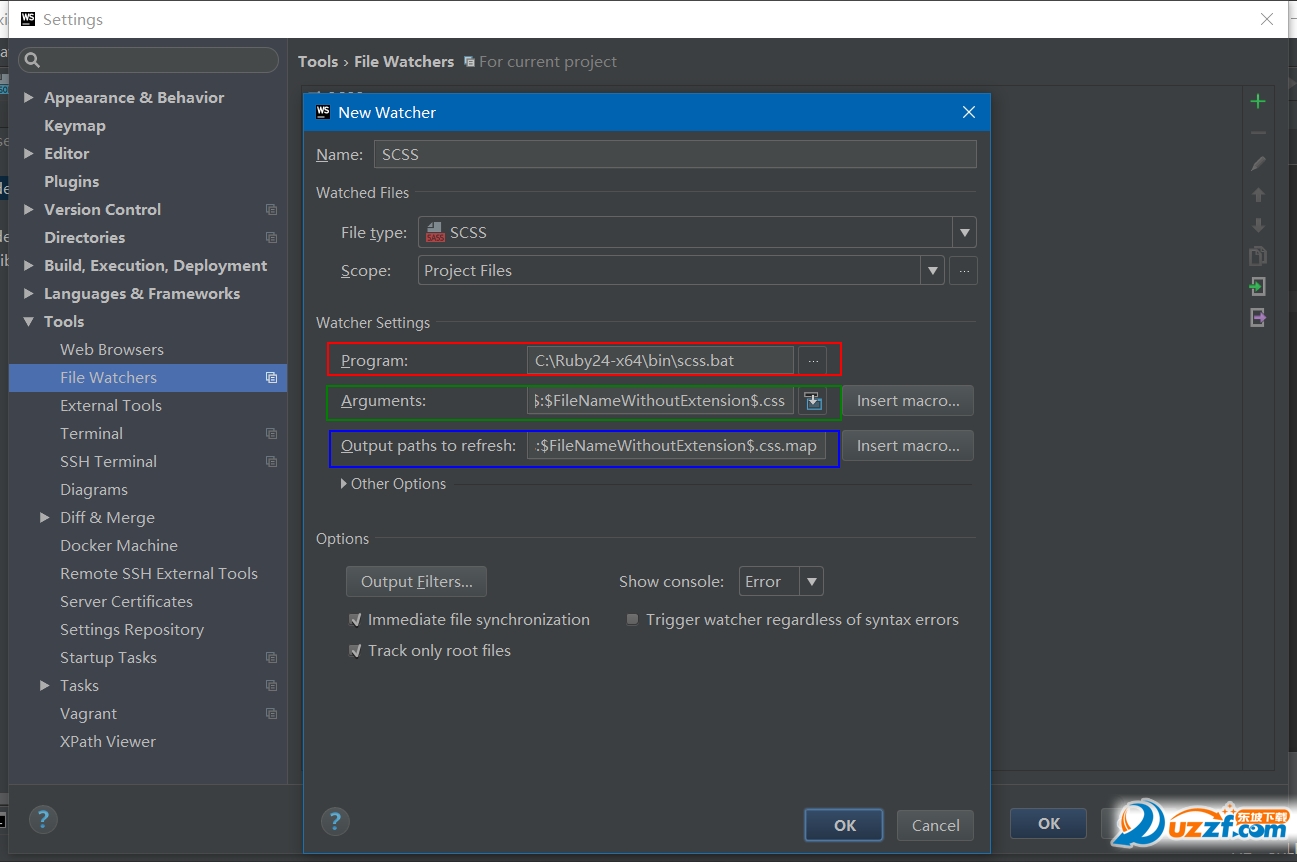Click the Copy watcher icon
Viewport: 1297px width, 862px height.
[x=1258, y=256]
